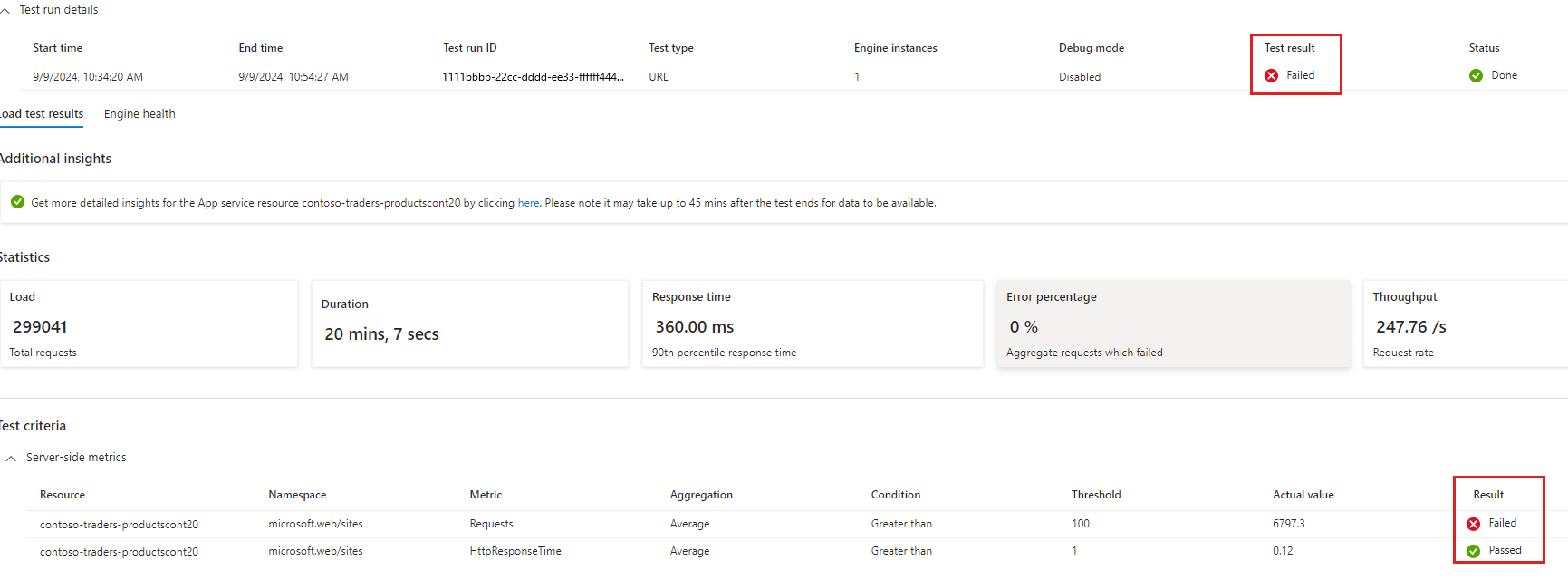Click the Load total requests card
Viewport: 1568px width, 580px height.
149,324
